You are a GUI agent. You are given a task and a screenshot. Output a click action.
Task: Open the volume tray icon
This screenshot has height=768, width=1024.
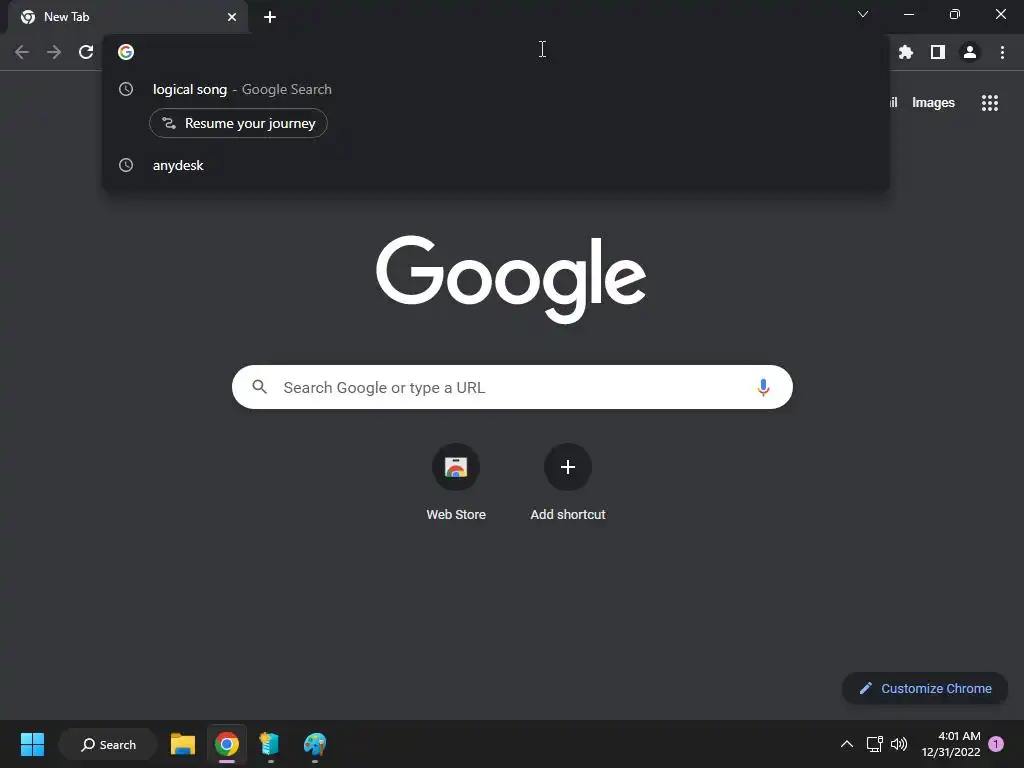point(899,744)
